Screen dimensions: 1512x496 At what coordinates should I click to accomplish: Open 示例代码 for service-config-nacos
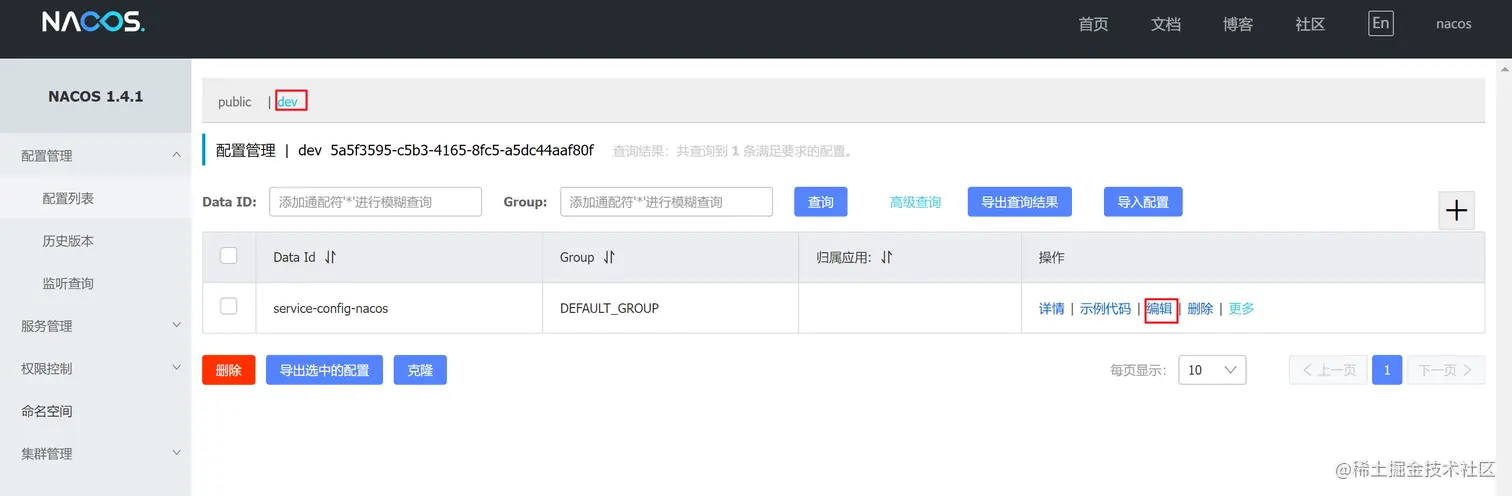click(1105, 309)
